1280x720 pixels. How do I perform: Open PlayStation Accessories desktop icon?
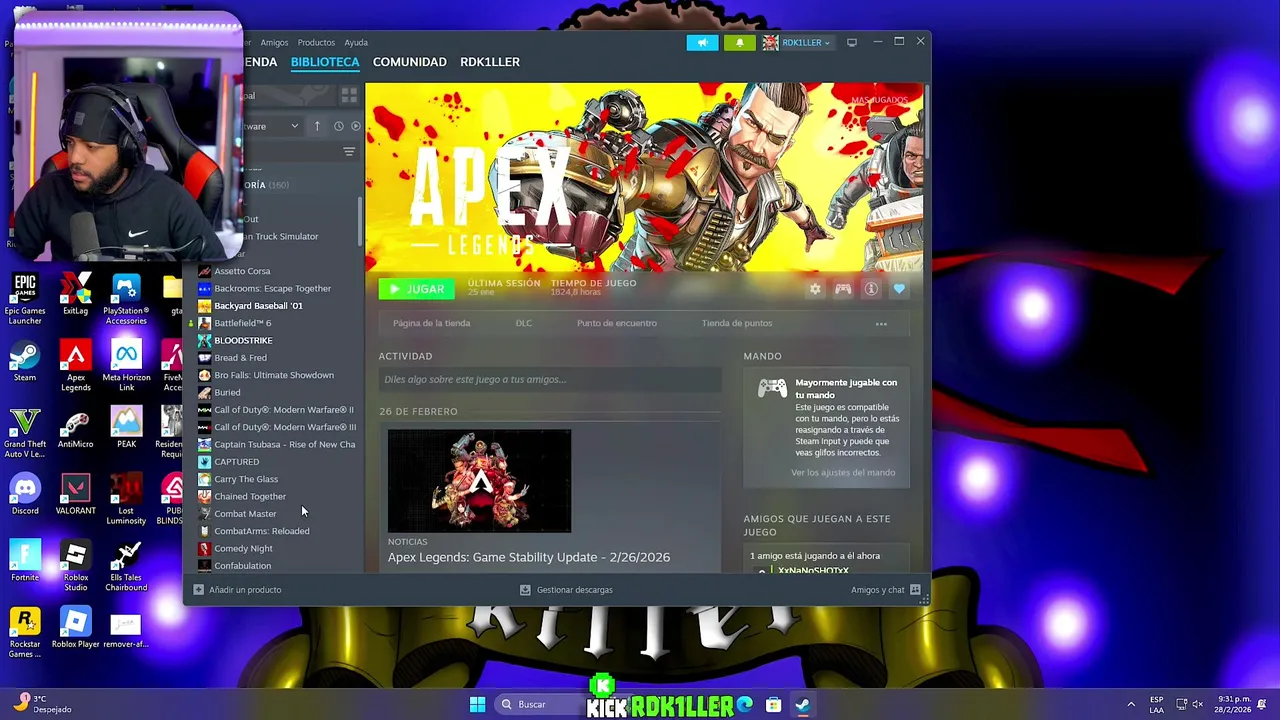click(126, 299)
